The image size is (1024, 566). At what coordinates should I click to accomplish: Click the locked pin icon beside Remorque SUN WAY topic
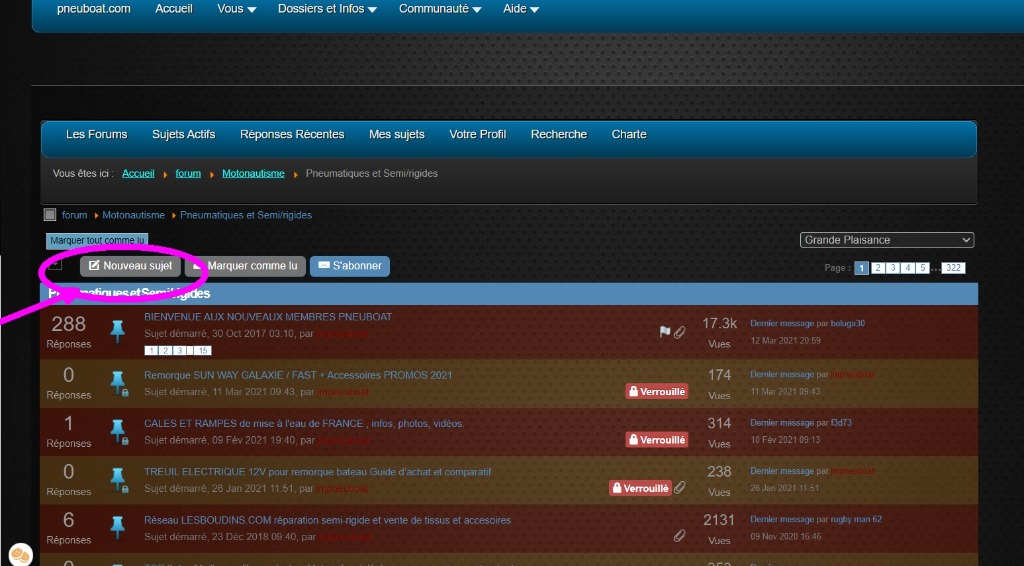click(118, 382)
